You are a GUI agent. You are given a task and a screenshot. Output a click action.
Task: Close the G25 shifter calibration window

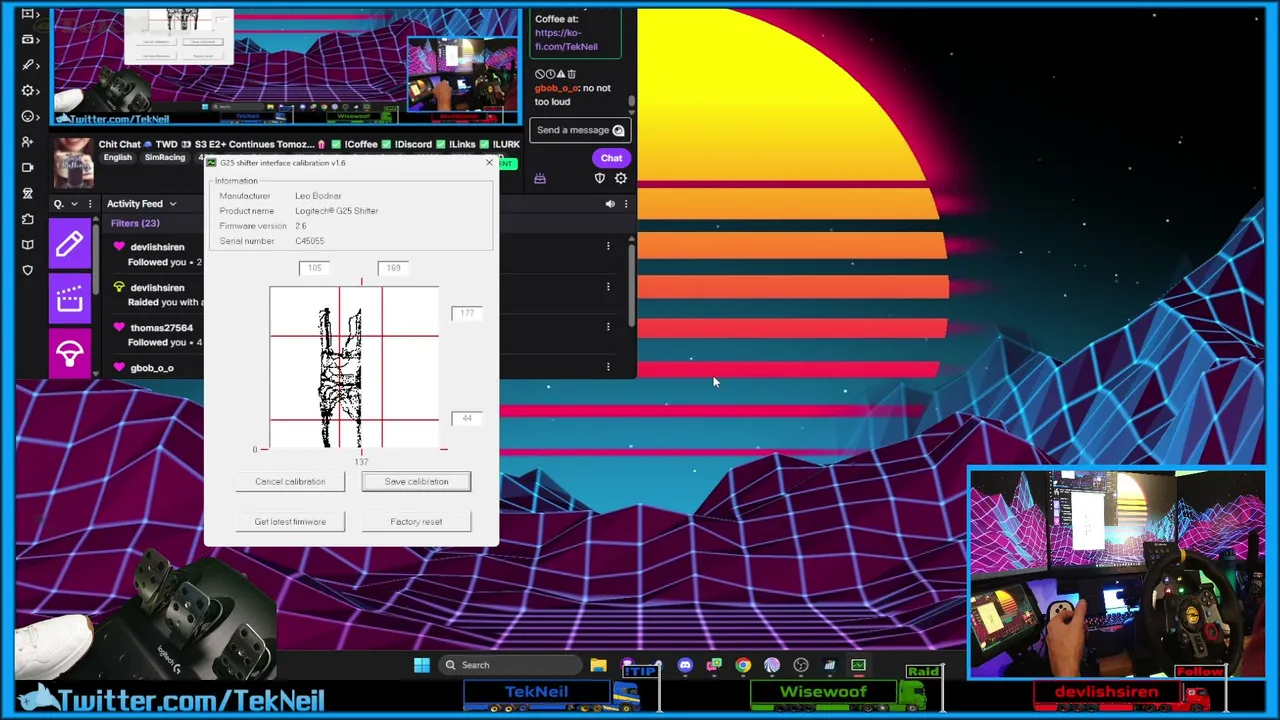pyautogui.click(x=489, y=163)
